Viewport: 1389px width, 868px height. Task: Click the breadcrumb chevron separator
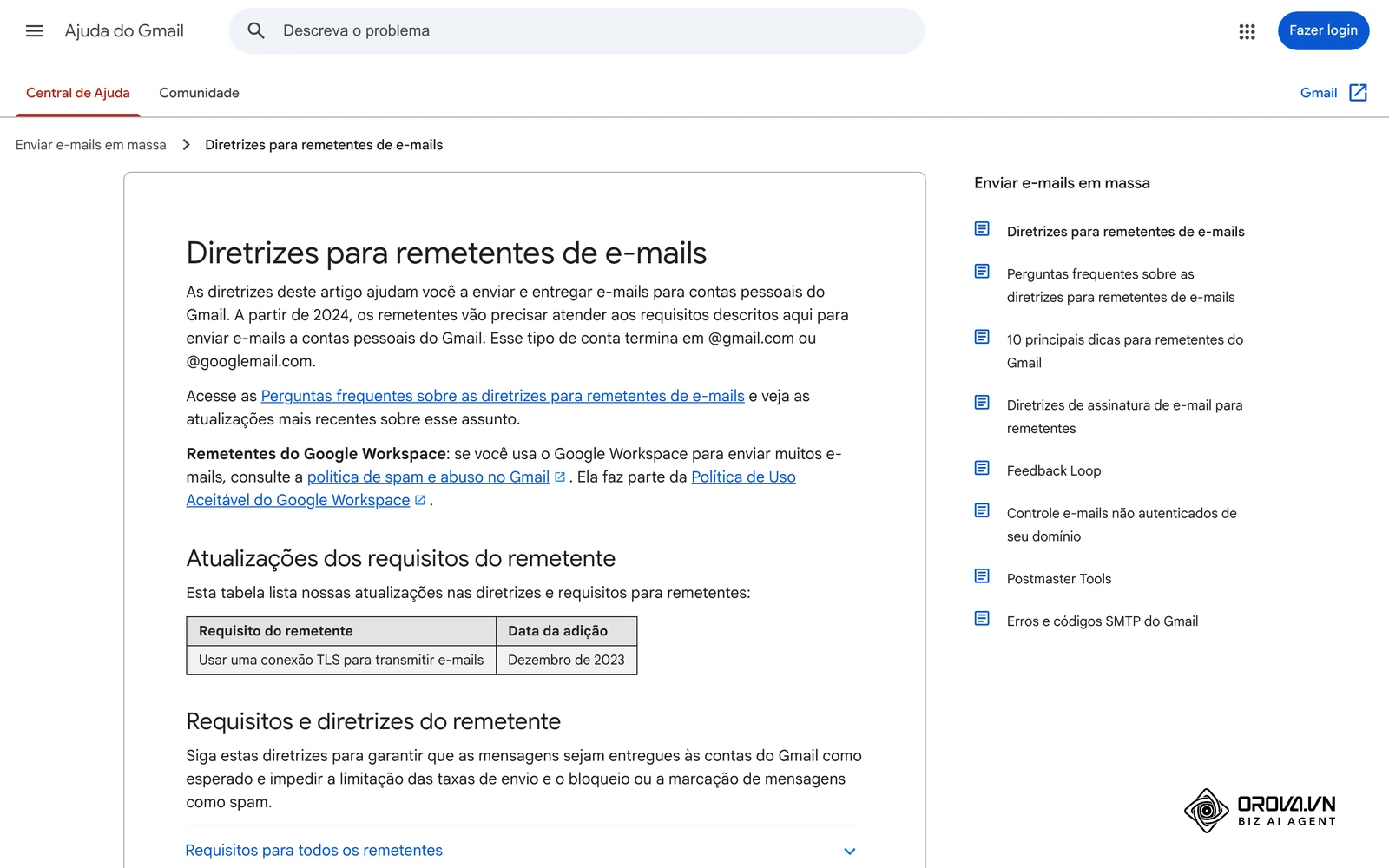(186, 145)
